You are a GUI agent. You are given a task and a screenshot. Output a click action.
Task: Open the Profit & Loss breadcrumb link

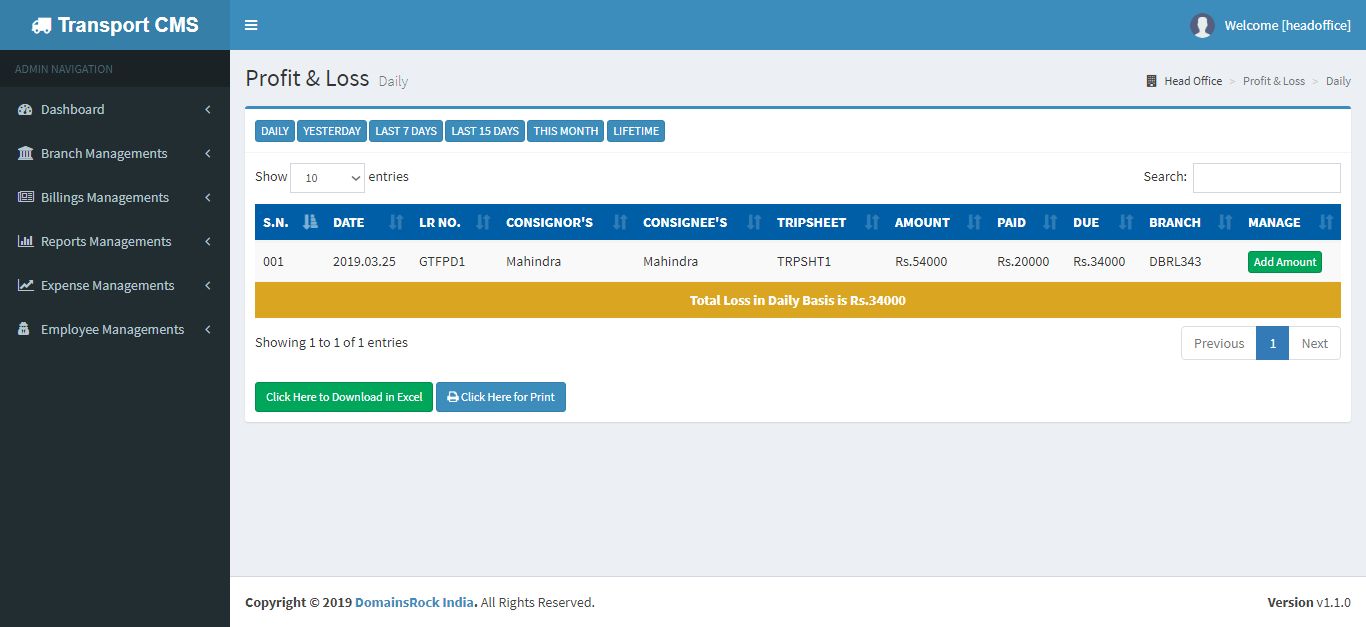(x=1274, y=81)
